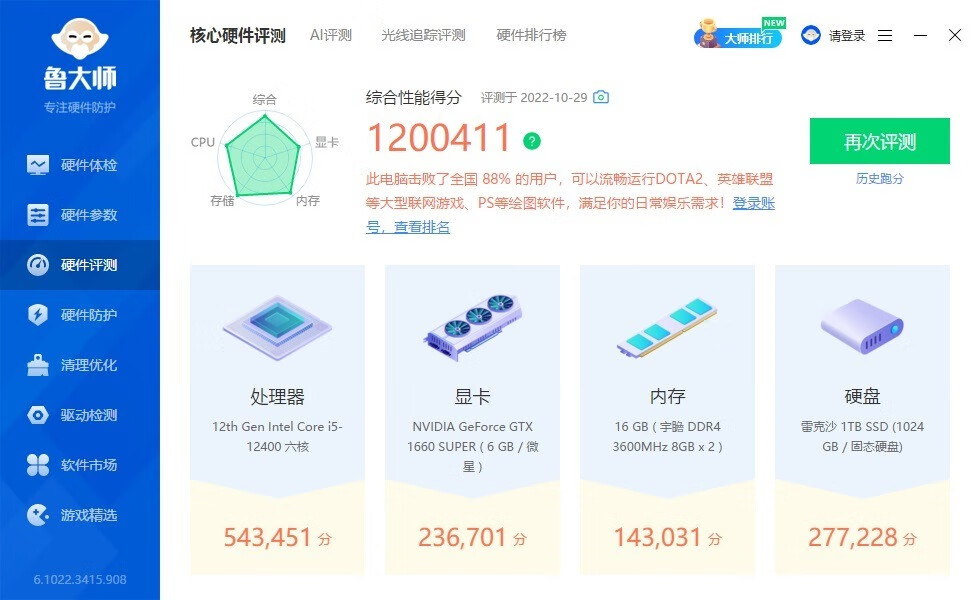This screenshot has height=600, width=980.
Task: Click the 软件市场 clover icon
Action: coord(38,465)
